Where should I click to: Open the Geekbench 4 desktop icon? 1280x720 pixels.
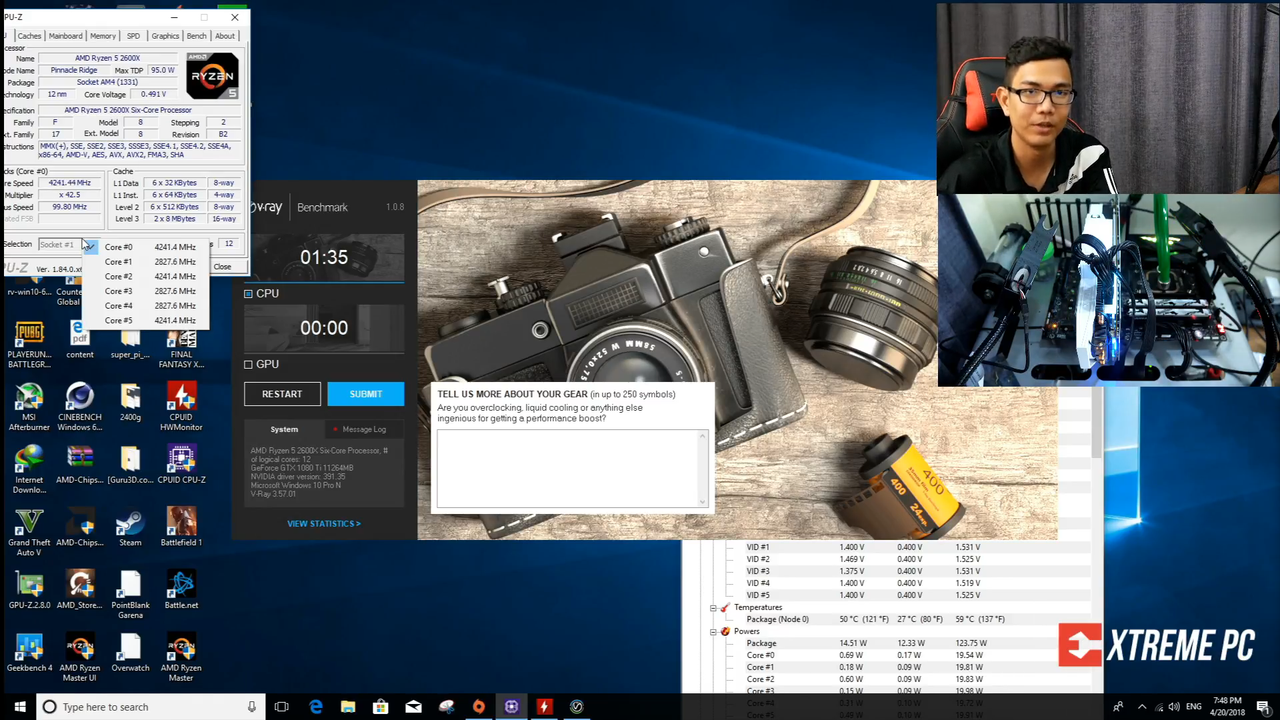tap(29, 654)
